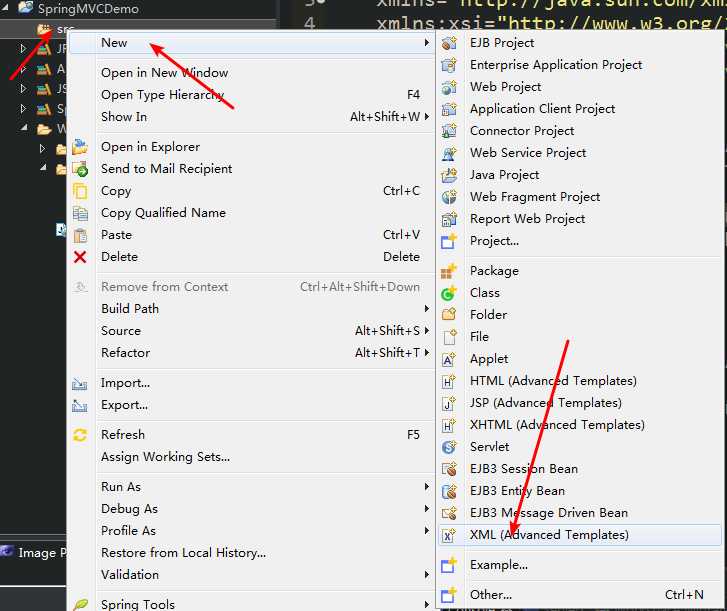The width and height of the screenshot is (727, 611).
Task: Click the Servlet menu label
Action: [x=490, y=447]
